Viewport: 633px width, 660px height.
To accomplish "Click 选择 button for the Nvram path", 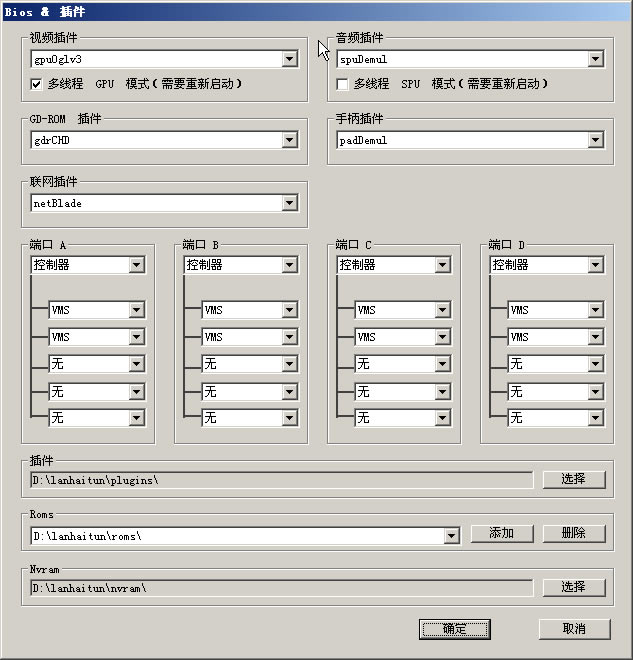I will pos(574,587).
